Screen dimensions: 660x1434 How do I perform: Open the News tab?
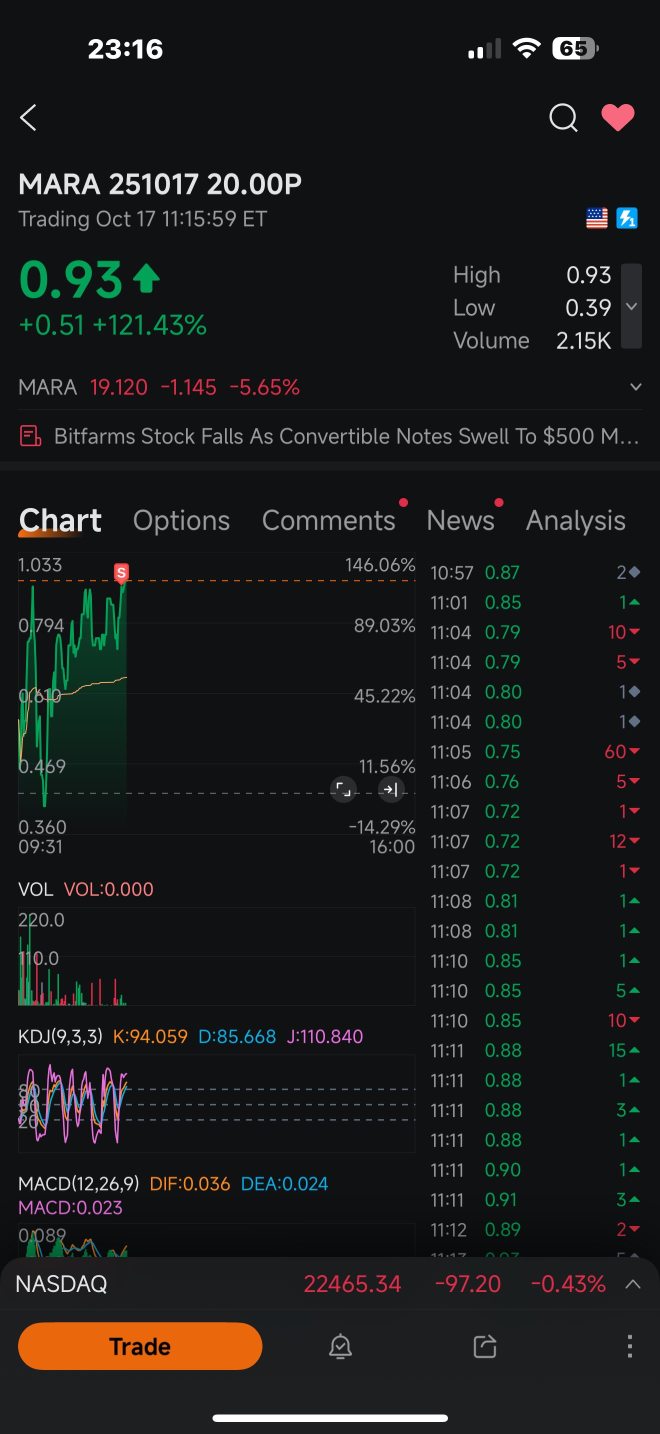(x=460, y=520)
